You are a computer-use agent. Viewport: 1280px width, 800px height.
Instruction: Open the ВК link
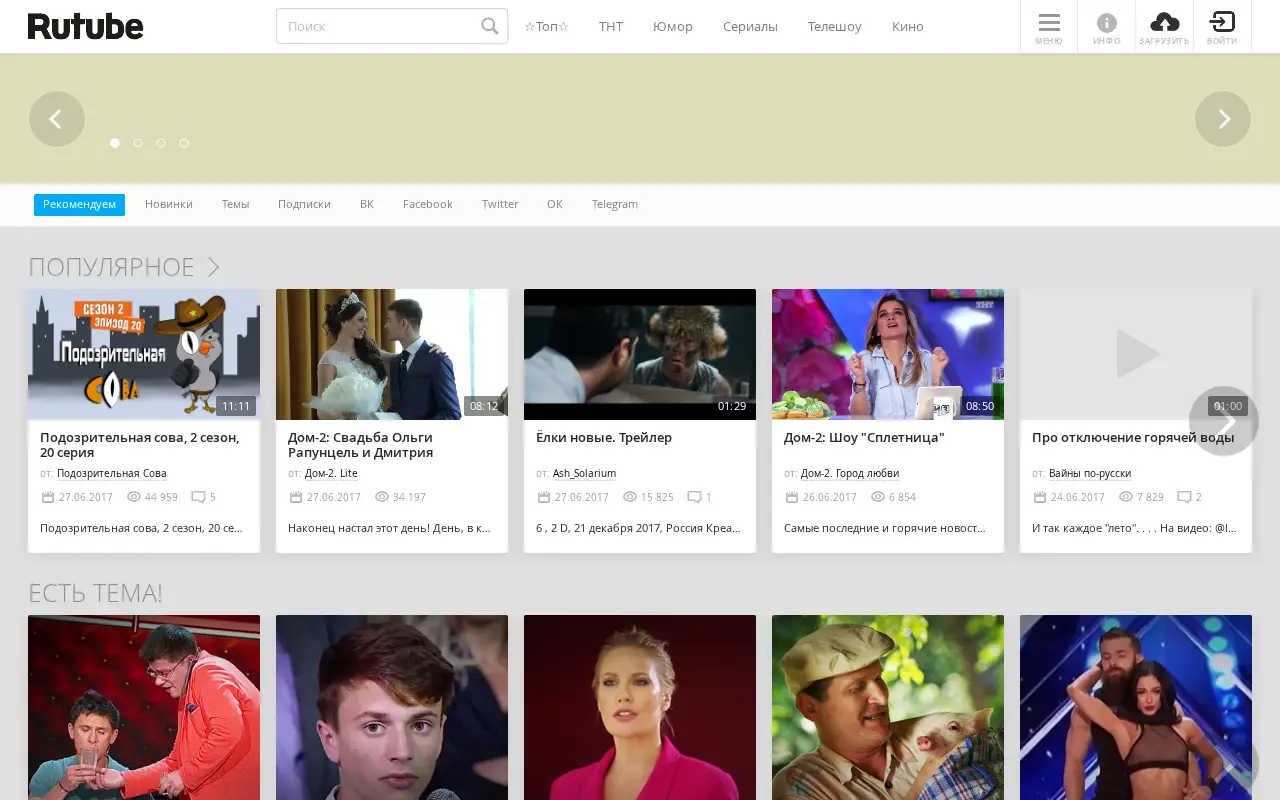tap(367, 204)
